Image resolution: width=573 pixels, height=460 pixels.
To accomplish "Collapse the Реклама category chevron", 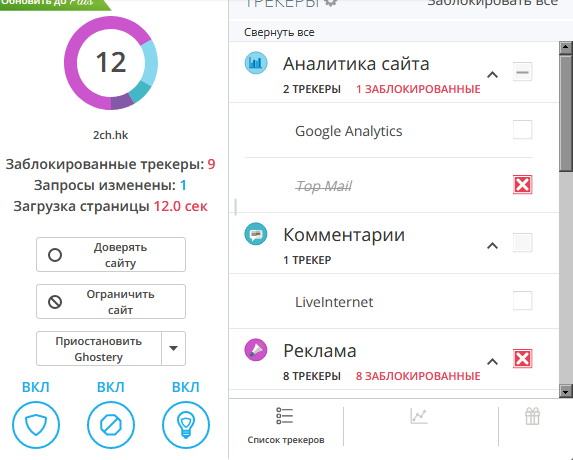I will tap(493, 362).
